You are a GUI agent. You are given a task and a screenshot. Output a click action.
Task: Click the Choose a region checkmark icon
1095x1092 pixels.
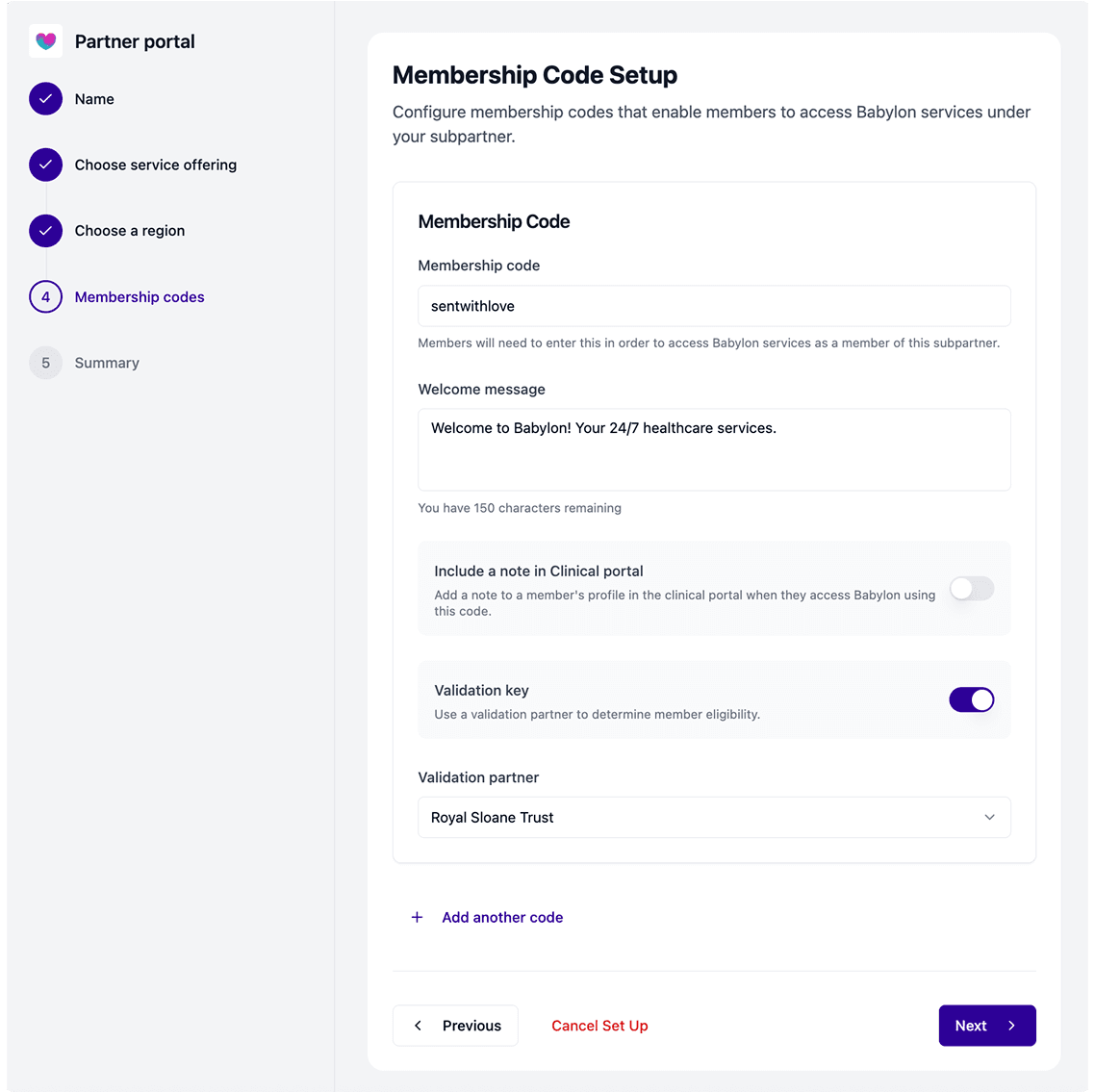(x=45, y=231)
